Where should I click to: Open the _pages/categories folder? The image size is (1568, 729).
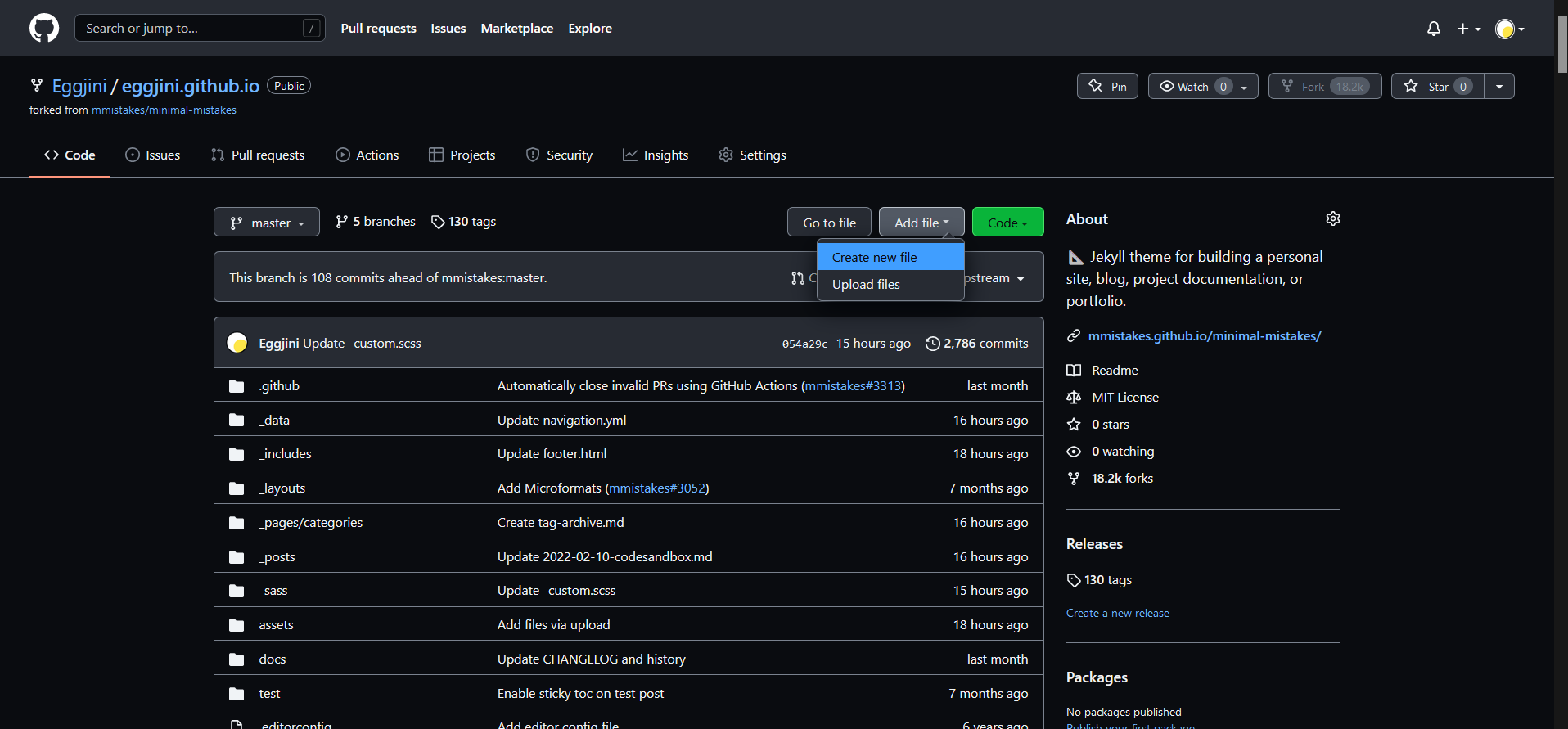(311, 523)
